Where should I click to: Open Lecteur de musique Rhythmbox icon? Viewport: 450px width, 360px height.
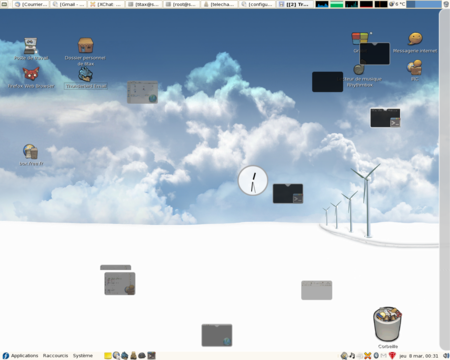pos(359,69)
